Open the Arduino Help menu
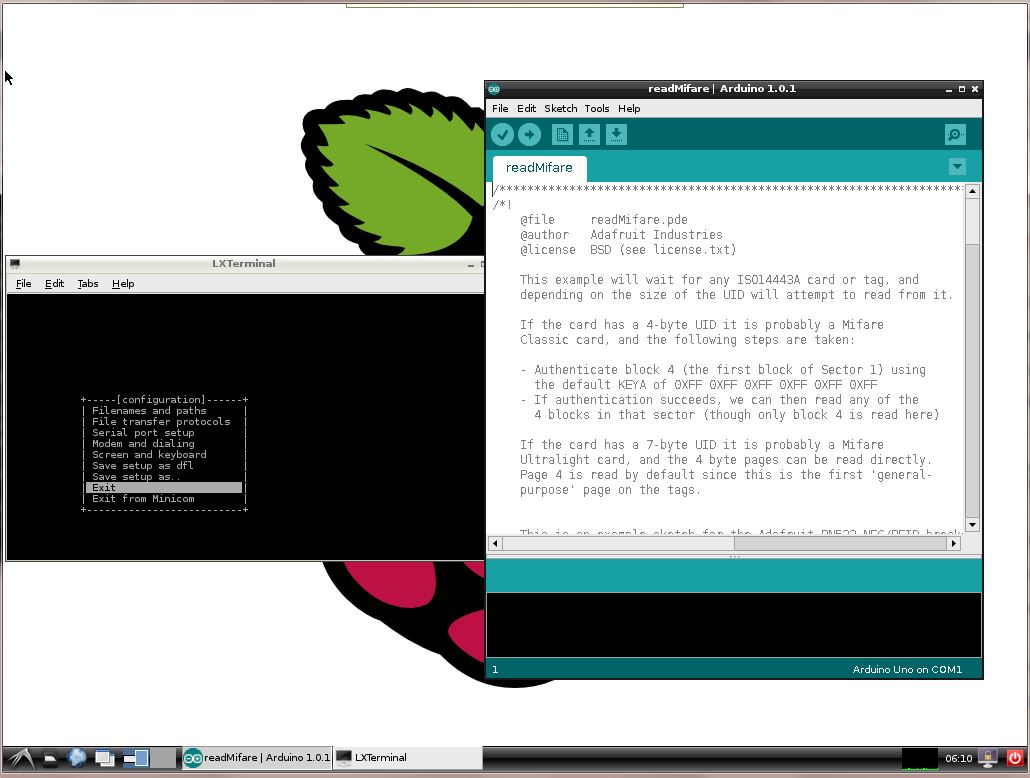This screenshot has height=778, width=1030. [629, 108]
